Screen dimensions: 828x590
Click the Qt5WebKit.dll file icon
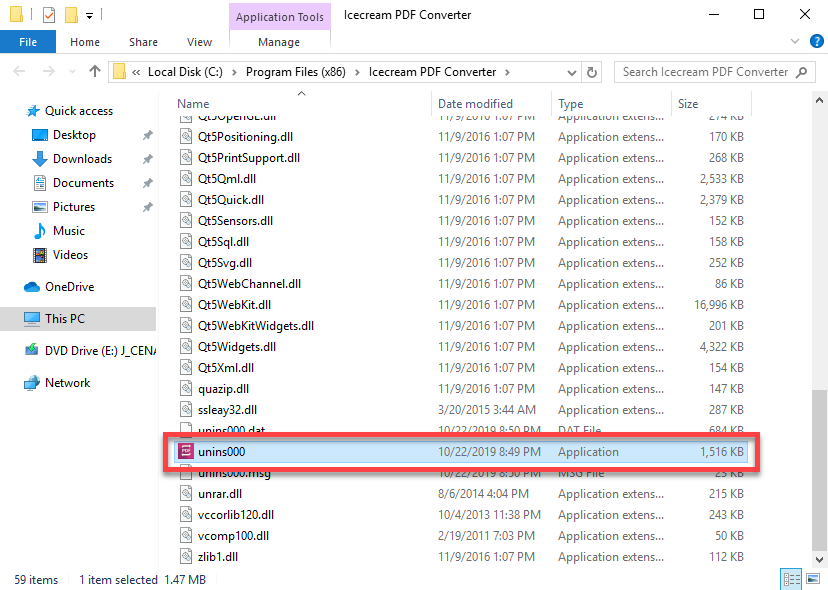pyautogui.click(x=186, y=305)
